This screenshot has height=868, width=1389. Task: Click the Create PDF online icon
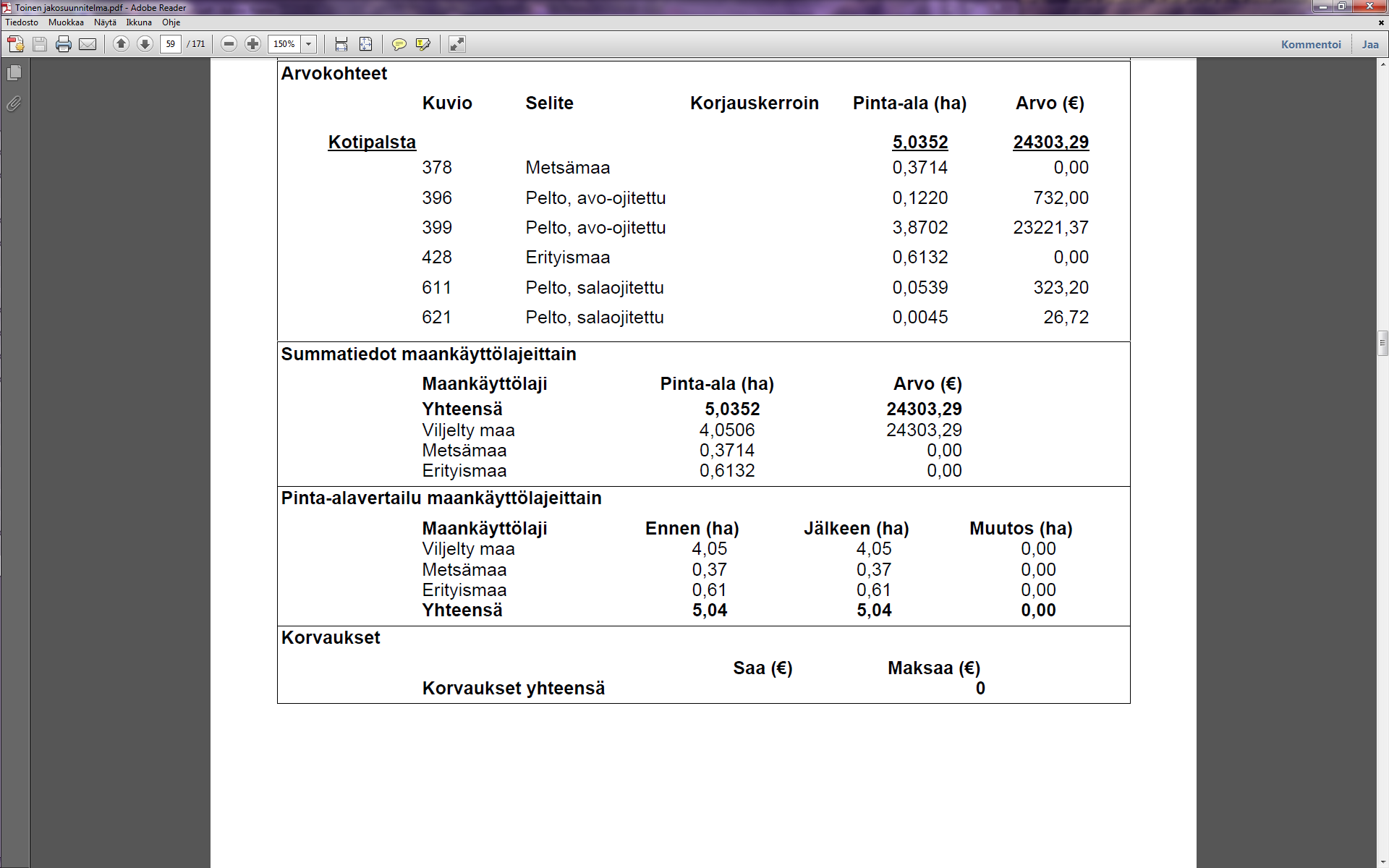click(x=15, y=44)
